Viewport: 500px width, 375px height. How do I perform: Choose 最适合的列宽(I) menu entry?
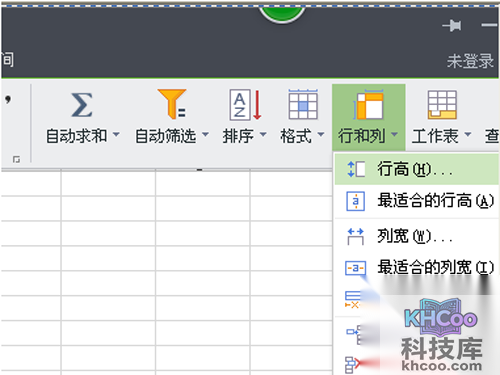click(417, 268)
